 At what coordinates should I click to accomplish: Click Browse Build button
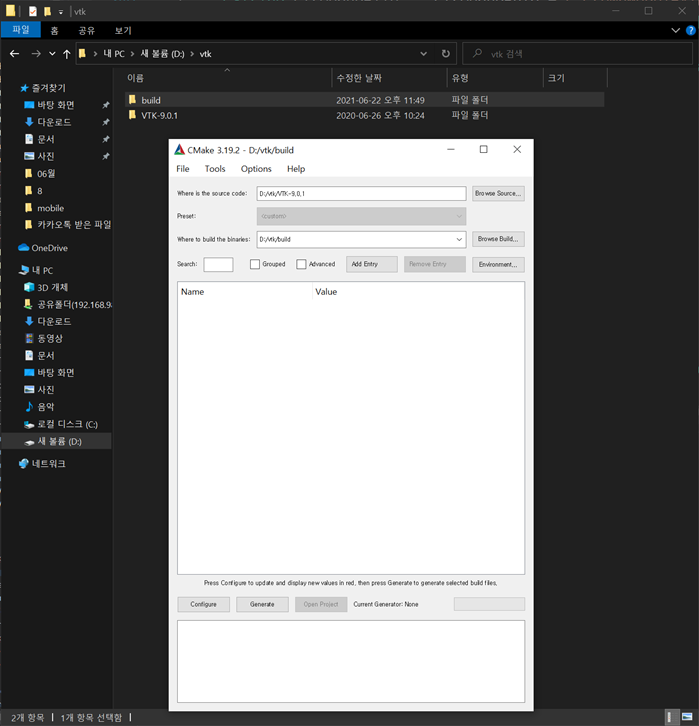point(498,239)
